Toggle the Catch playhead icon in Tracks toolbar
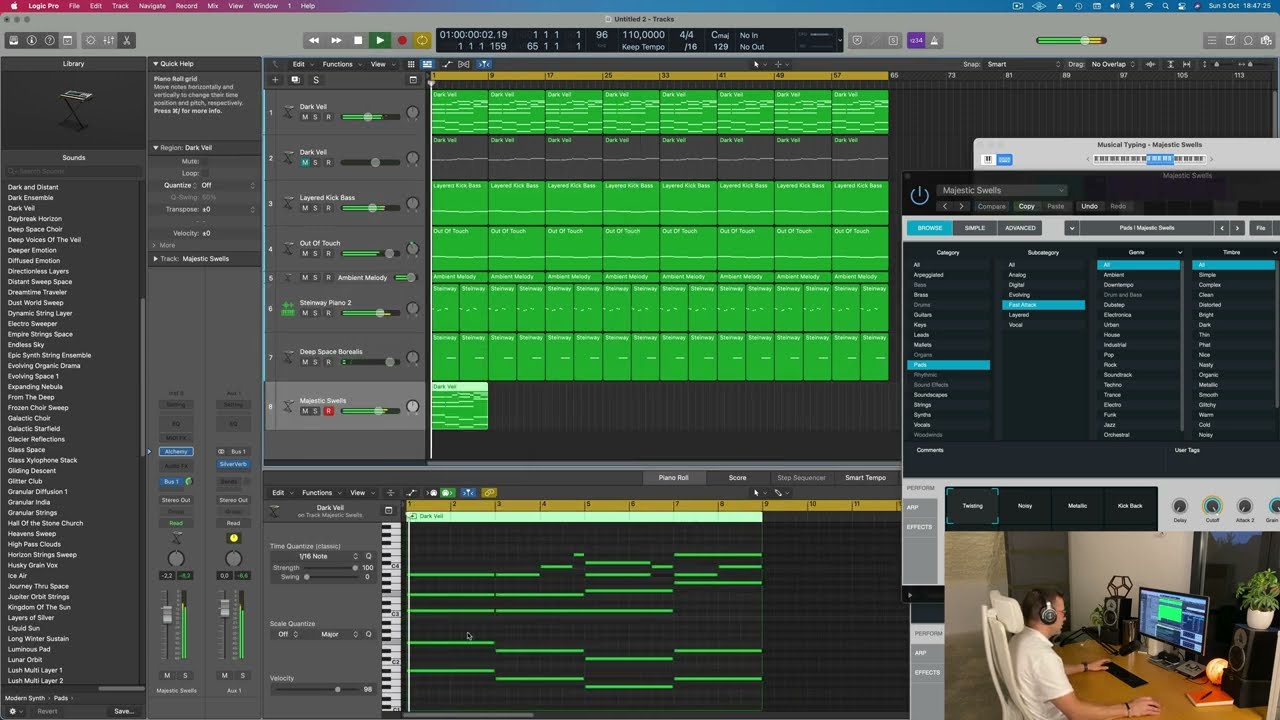This screenshot has width=1280, height=720. 484,64
